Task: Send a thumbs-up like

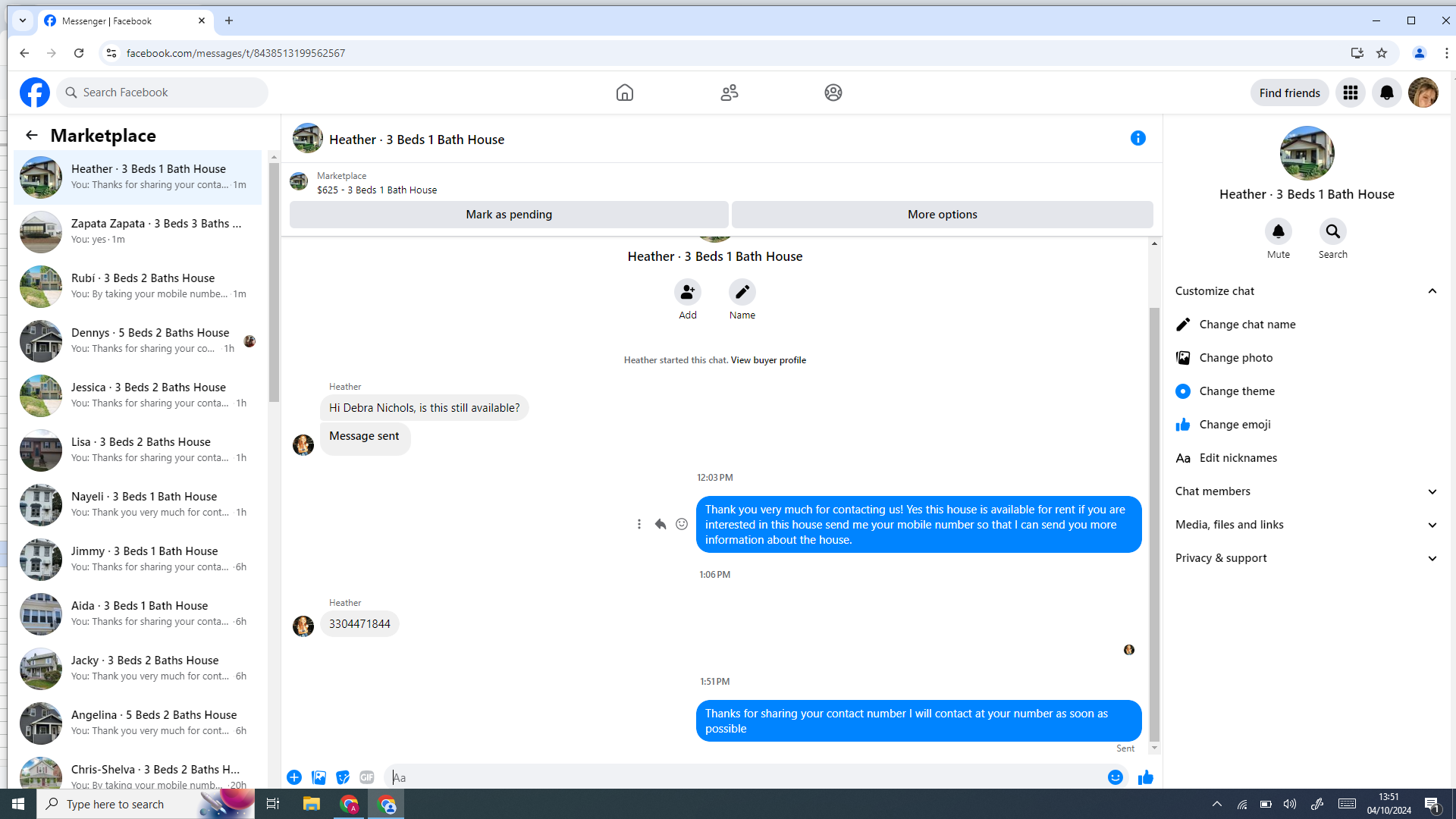Action: 1146,777
